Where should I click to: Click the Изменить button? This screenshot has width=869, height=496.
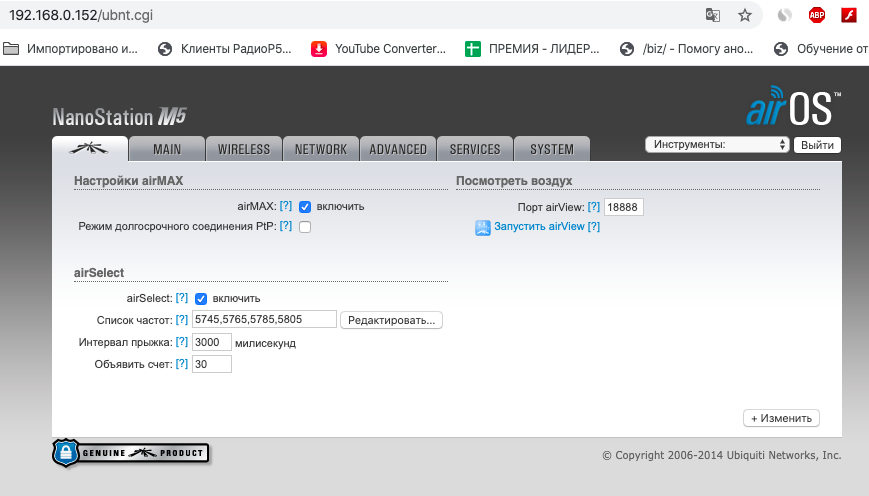[x=781, y=418]
